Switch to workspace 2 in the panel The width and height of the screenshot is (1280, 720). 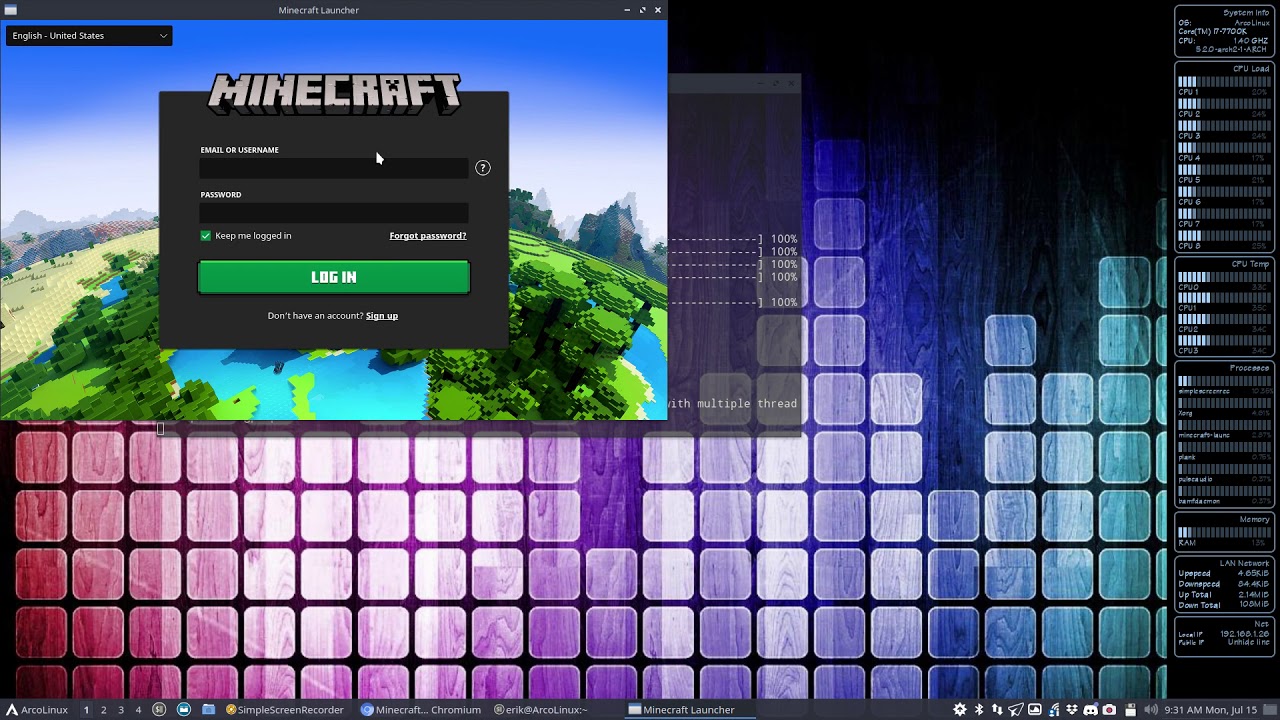click(103, 710)
